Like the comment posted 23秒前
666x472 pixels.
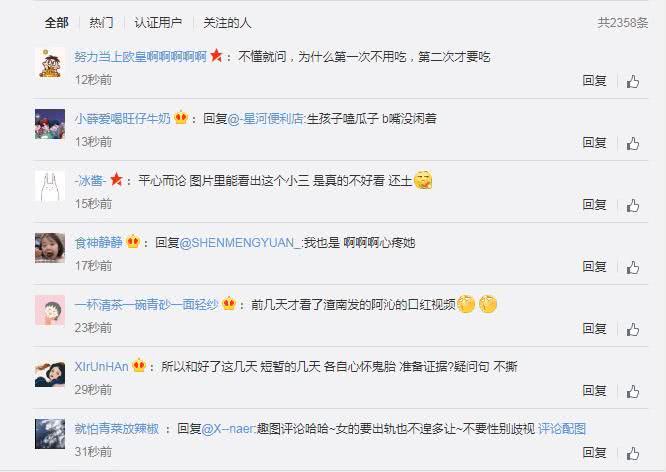633,330
